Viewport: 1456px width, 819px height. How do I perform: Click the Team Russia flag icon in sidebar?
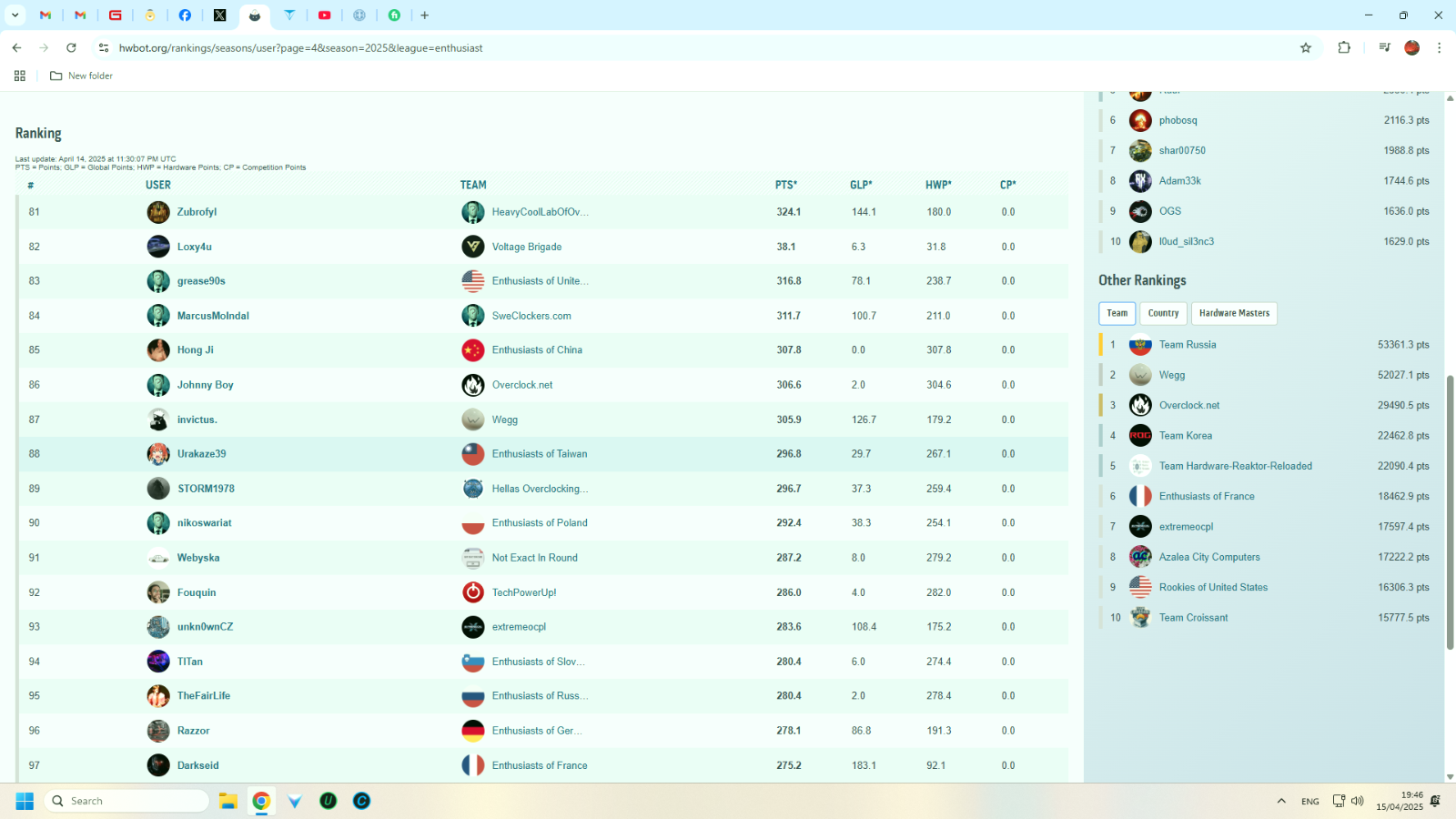click(1140, 345)
